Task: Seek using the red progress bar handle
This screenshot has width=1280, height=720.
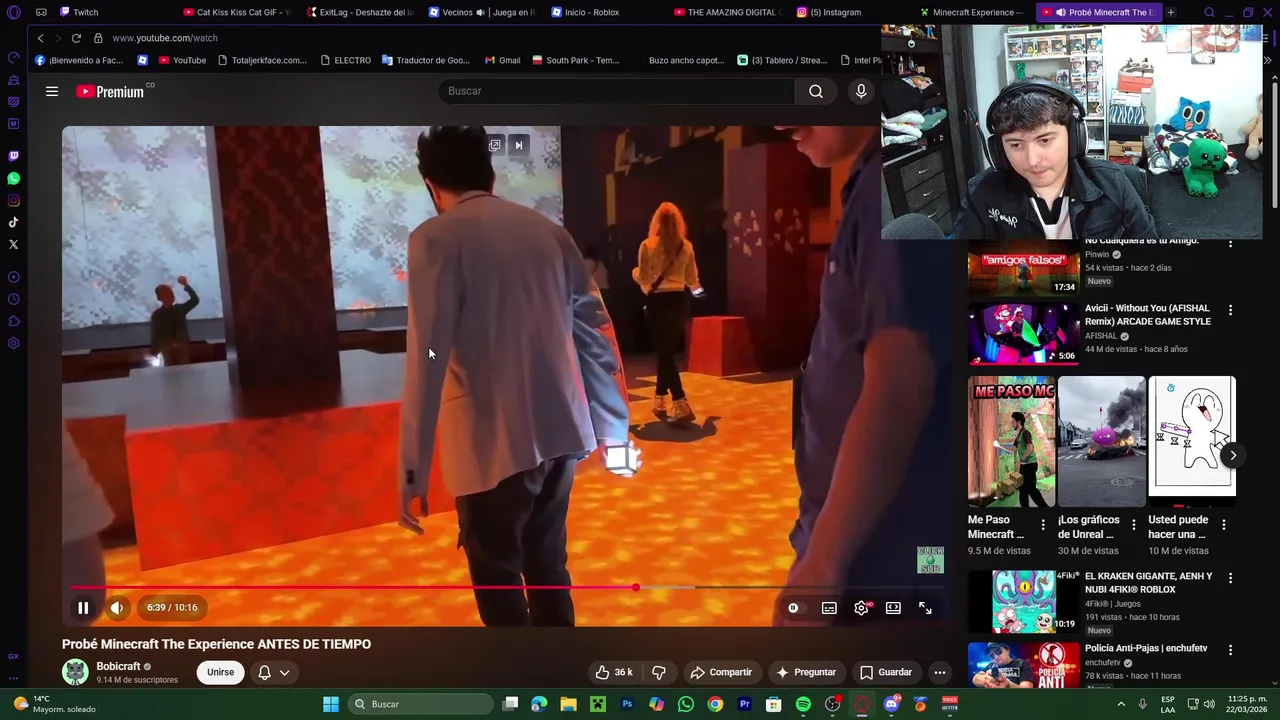Action: pos(636,587)
